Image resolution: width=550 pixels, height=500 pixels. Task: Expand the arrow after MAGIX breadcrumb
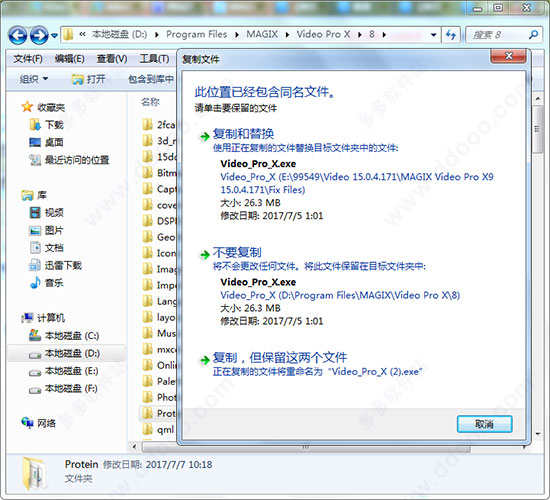[x=288, y=35]
